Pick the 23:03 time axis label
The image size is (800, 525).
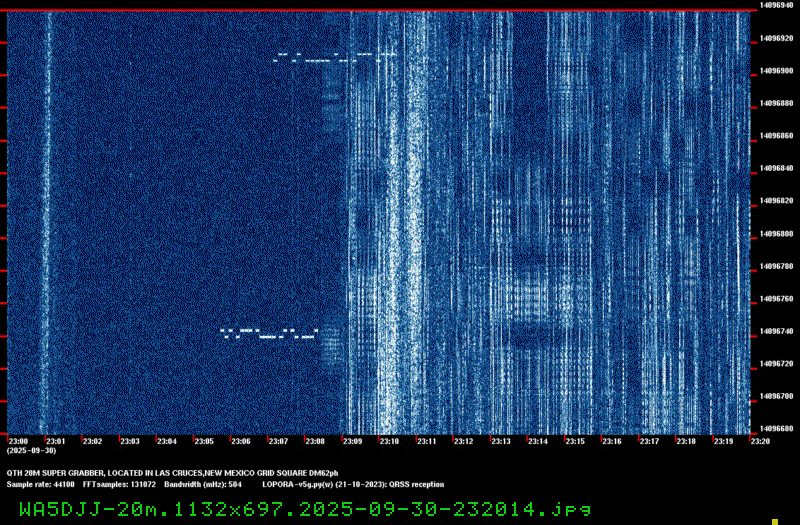pos(130,441)
